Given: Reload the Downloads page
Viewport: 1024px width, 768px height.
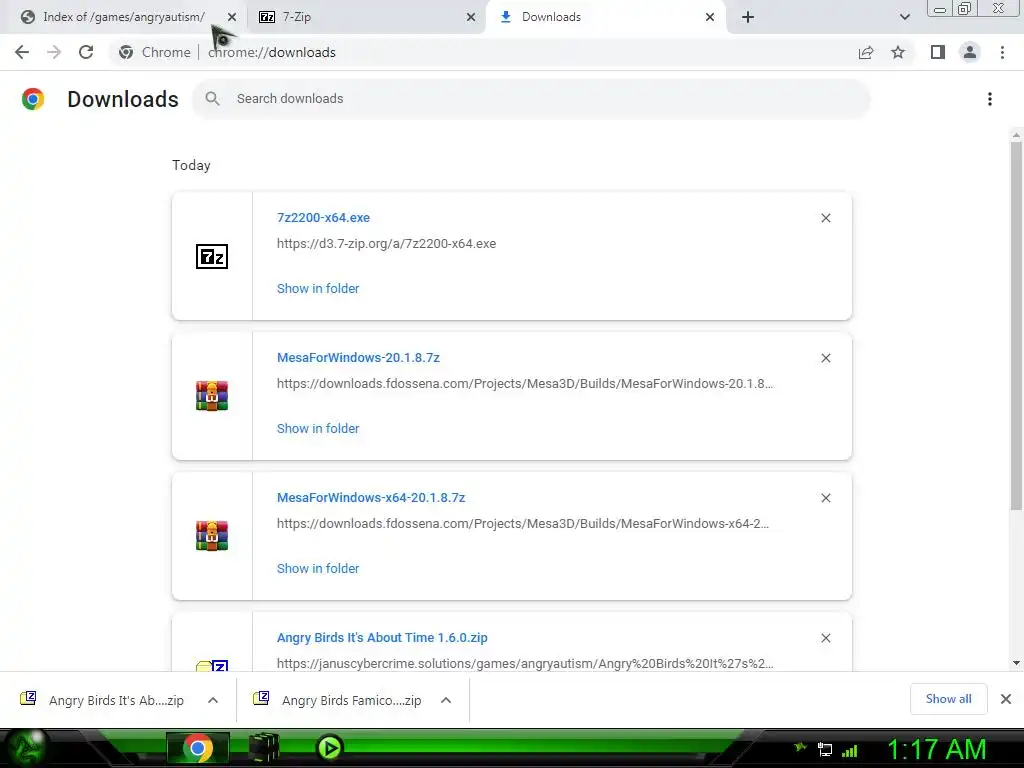Looking at the screenshot, I should [x=86, y=52].
